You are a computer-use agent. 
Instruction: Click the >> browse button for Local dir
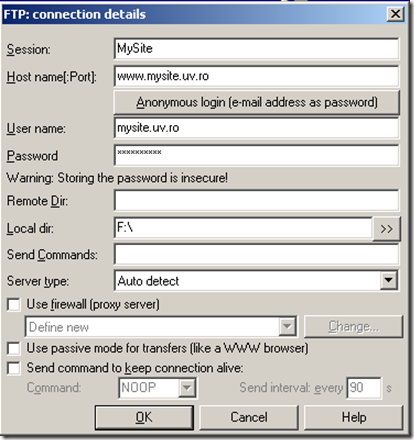click(x=386, y=229)
